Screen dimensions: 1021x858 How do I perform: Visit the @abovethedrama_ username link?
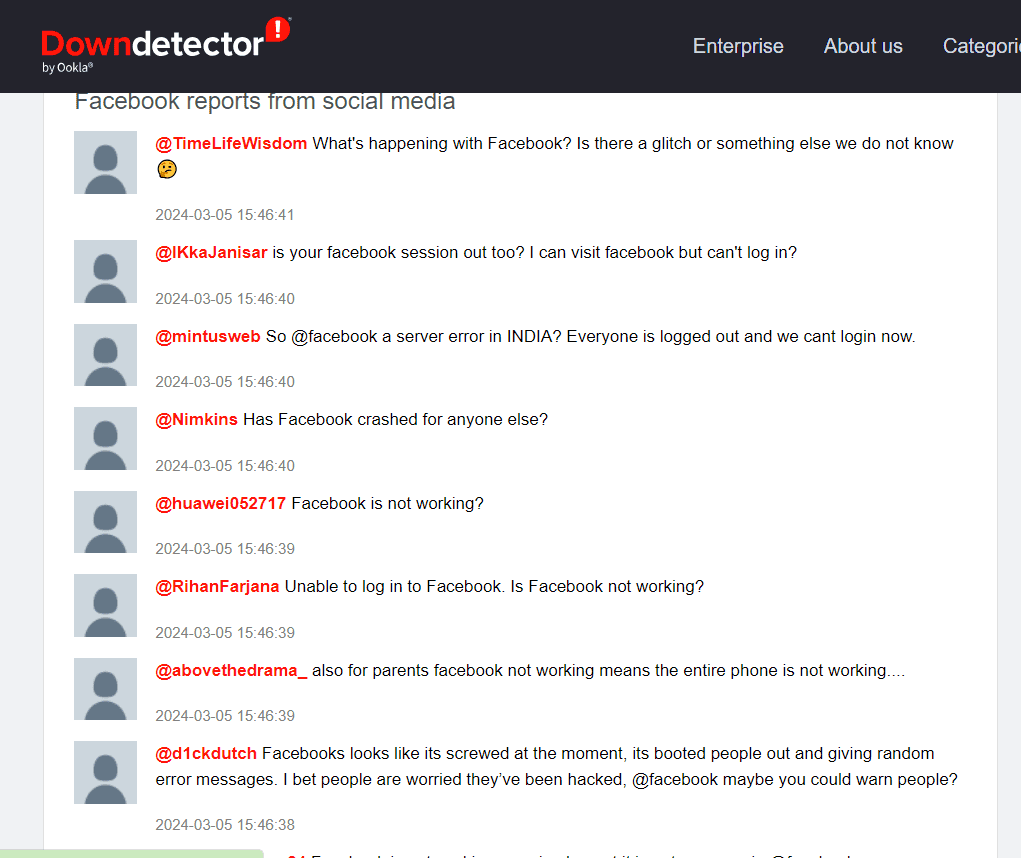point(231,670)
